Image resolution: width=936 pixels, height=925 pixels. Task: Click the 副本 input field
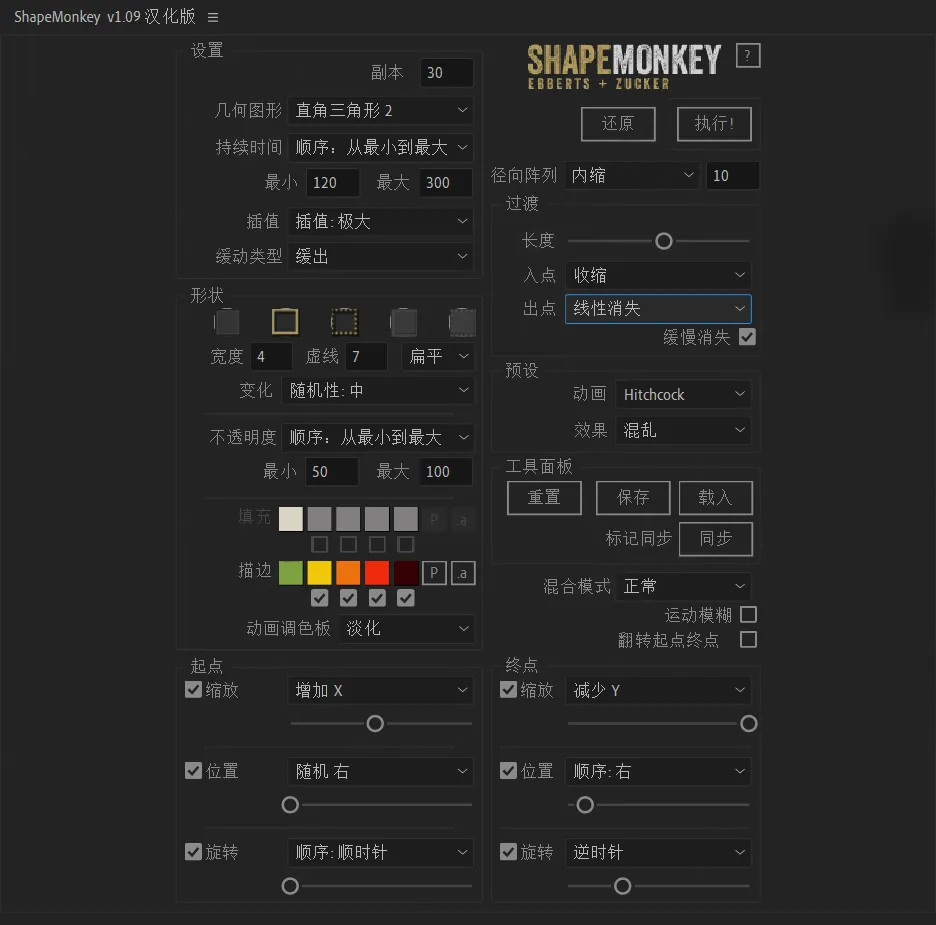pyautogui.click(x=446, y=73)
